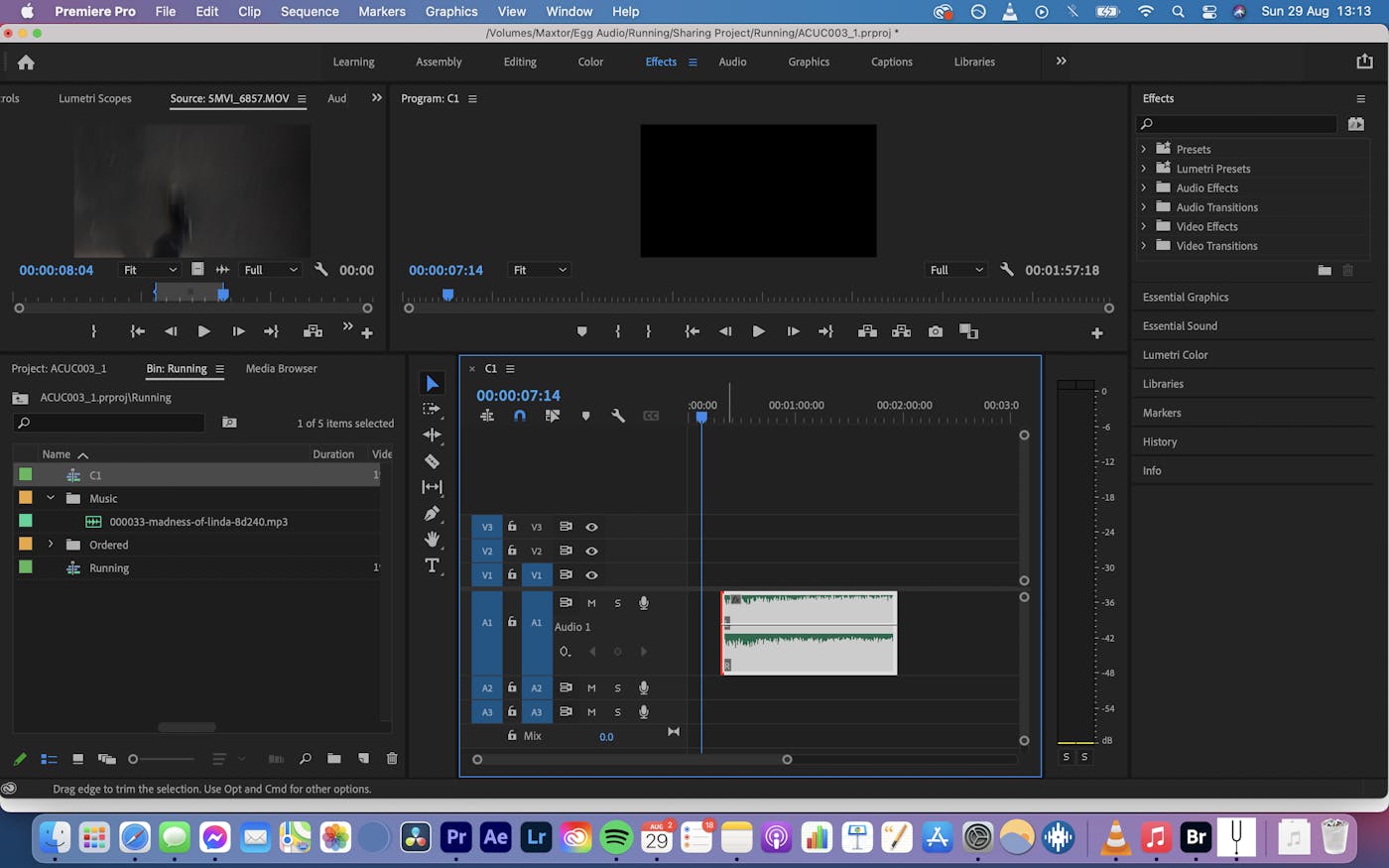Click New Custom Bin icon in Effects panel

point(1325,270)
